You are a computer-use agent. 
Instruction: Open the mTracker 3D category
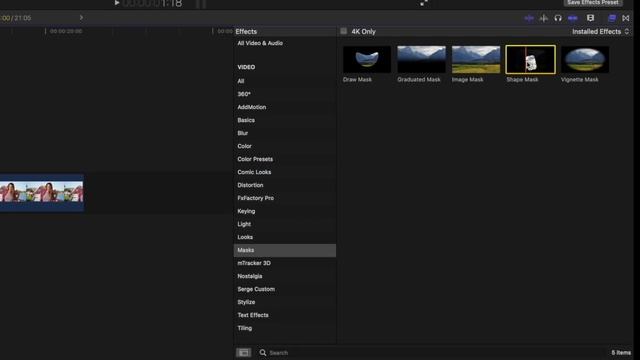pos(254,263)
